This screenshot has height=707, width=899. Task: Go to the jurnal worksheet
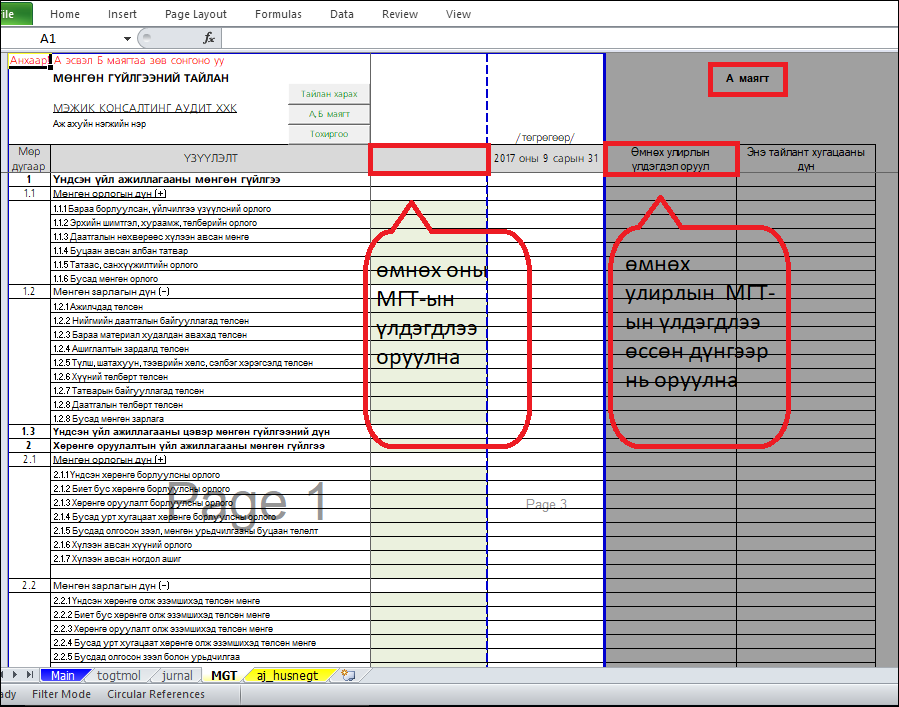(178, 675)
